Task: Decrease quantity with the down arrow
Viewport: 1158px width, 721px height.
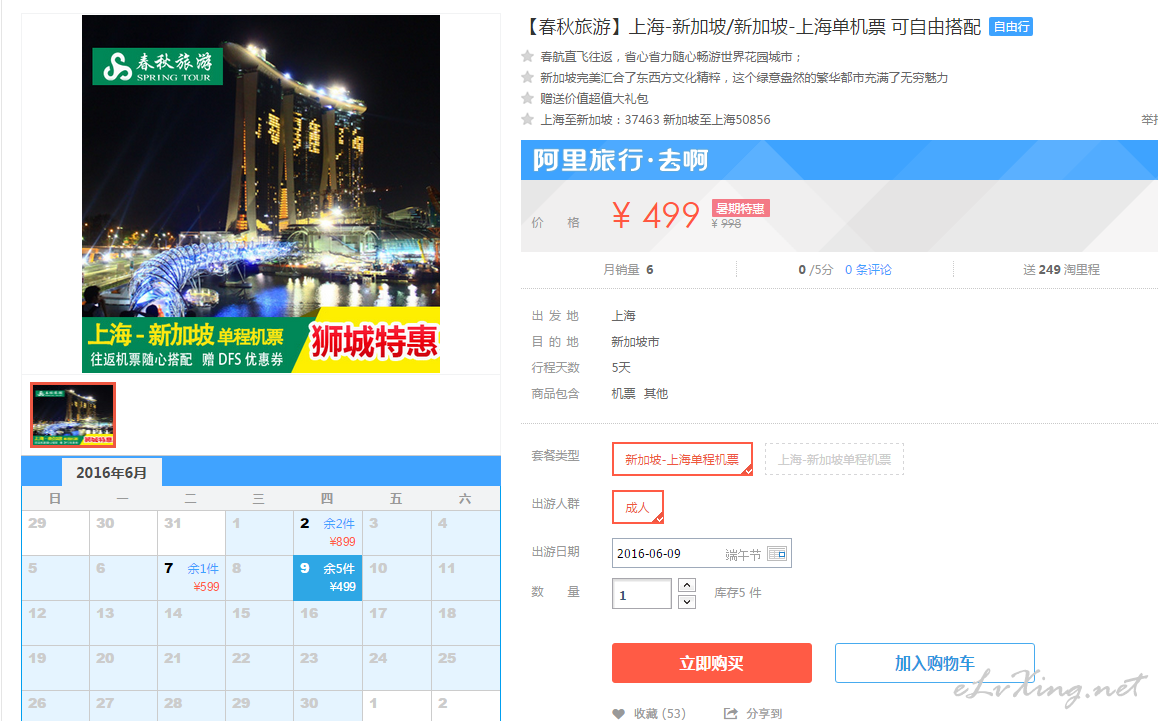Action: coord(687,601)
